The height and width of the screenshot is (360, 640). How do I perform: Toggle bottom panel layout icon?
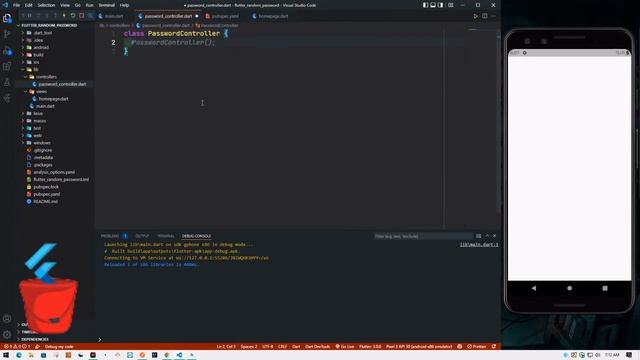[433, 5]
